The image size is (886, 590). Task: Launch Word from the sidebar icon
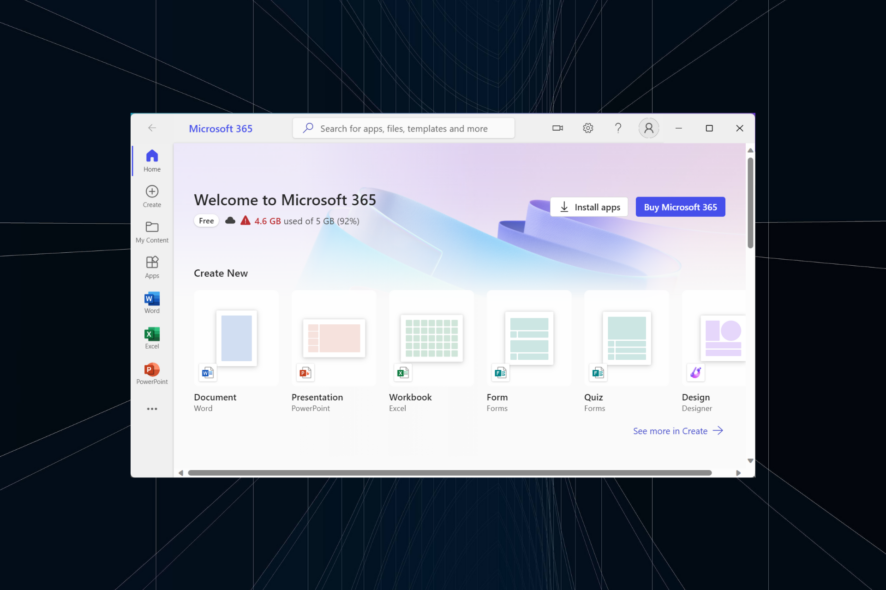point(151,301)
